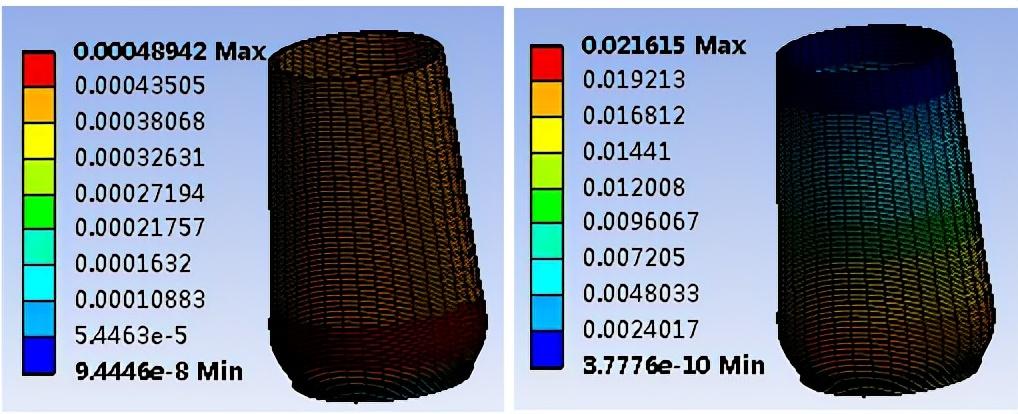Click the legend value 0.00027194

pyautogui.click(x=140, y=192)
